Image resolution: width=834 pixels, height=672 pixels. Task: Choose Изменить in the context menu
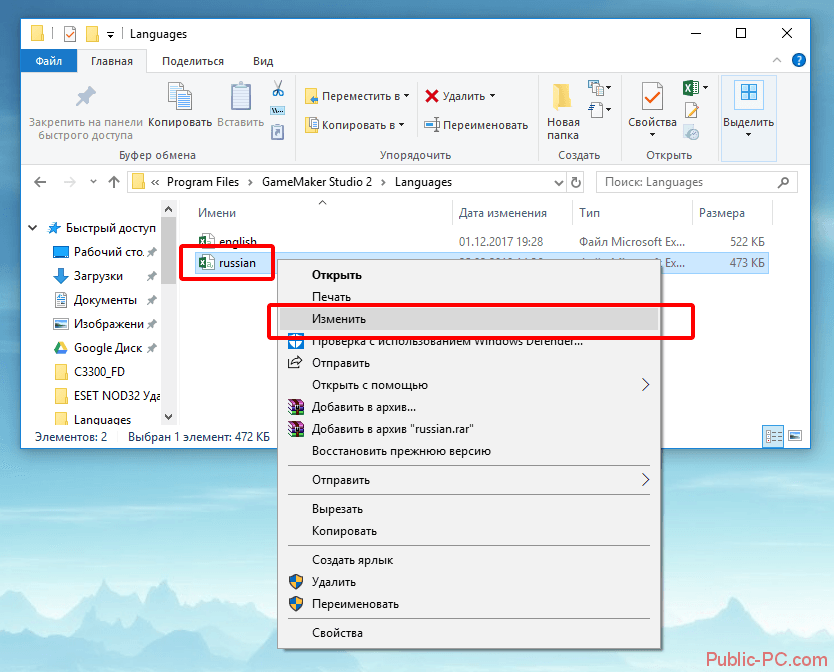click(339, 319)
